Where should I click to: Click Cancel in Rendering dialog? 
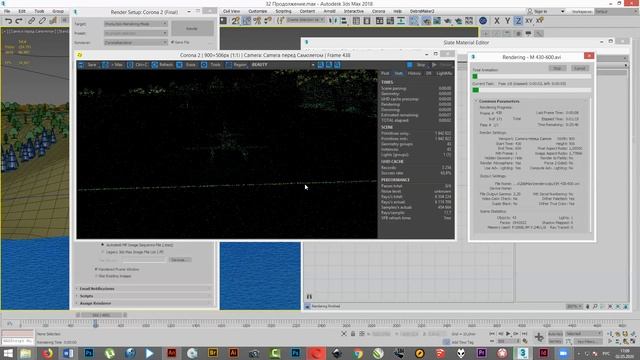(580, 68)
